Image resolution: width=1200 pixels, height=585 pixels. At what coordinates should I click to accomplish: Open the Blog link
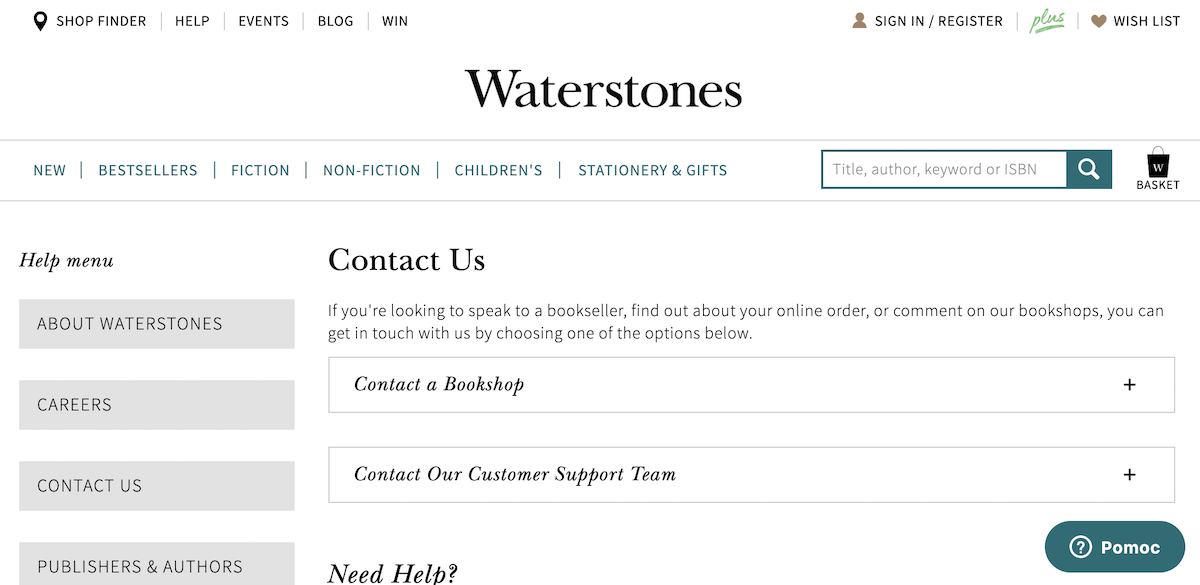pyautogui.click(x=335, y=21)
